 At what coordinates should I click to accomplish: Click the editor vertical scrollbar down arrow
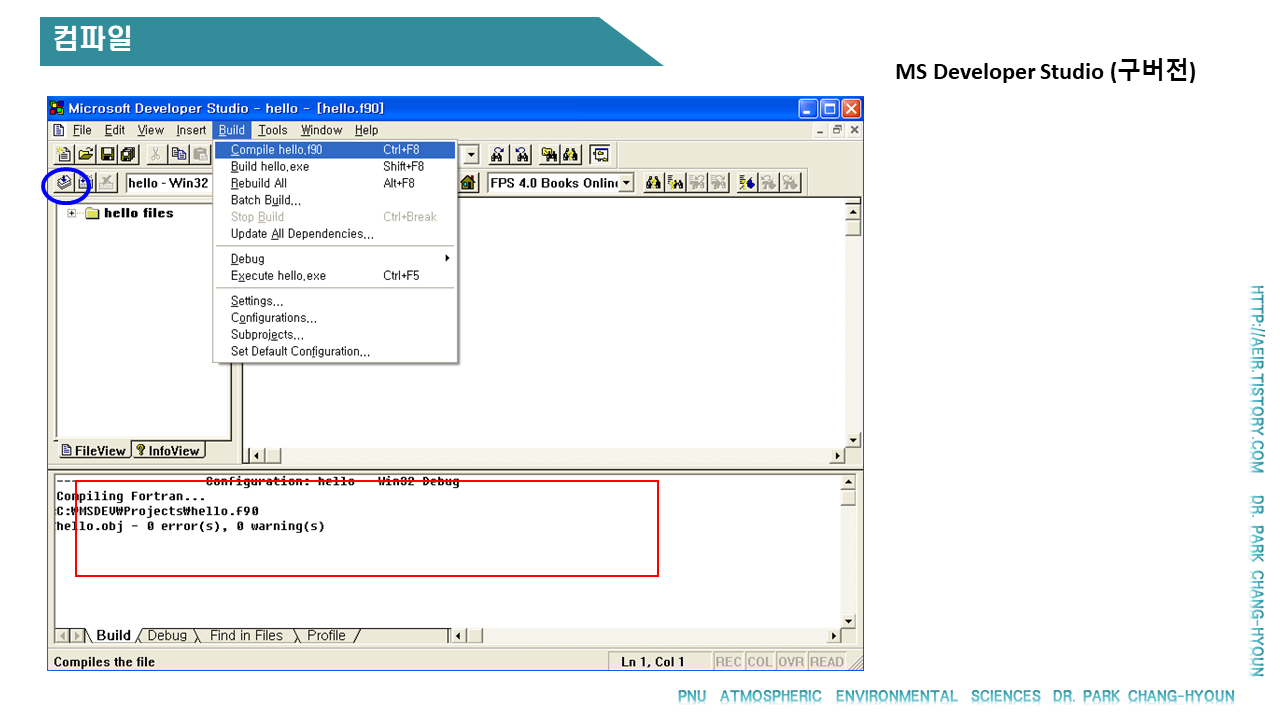[x=853, y=440]
